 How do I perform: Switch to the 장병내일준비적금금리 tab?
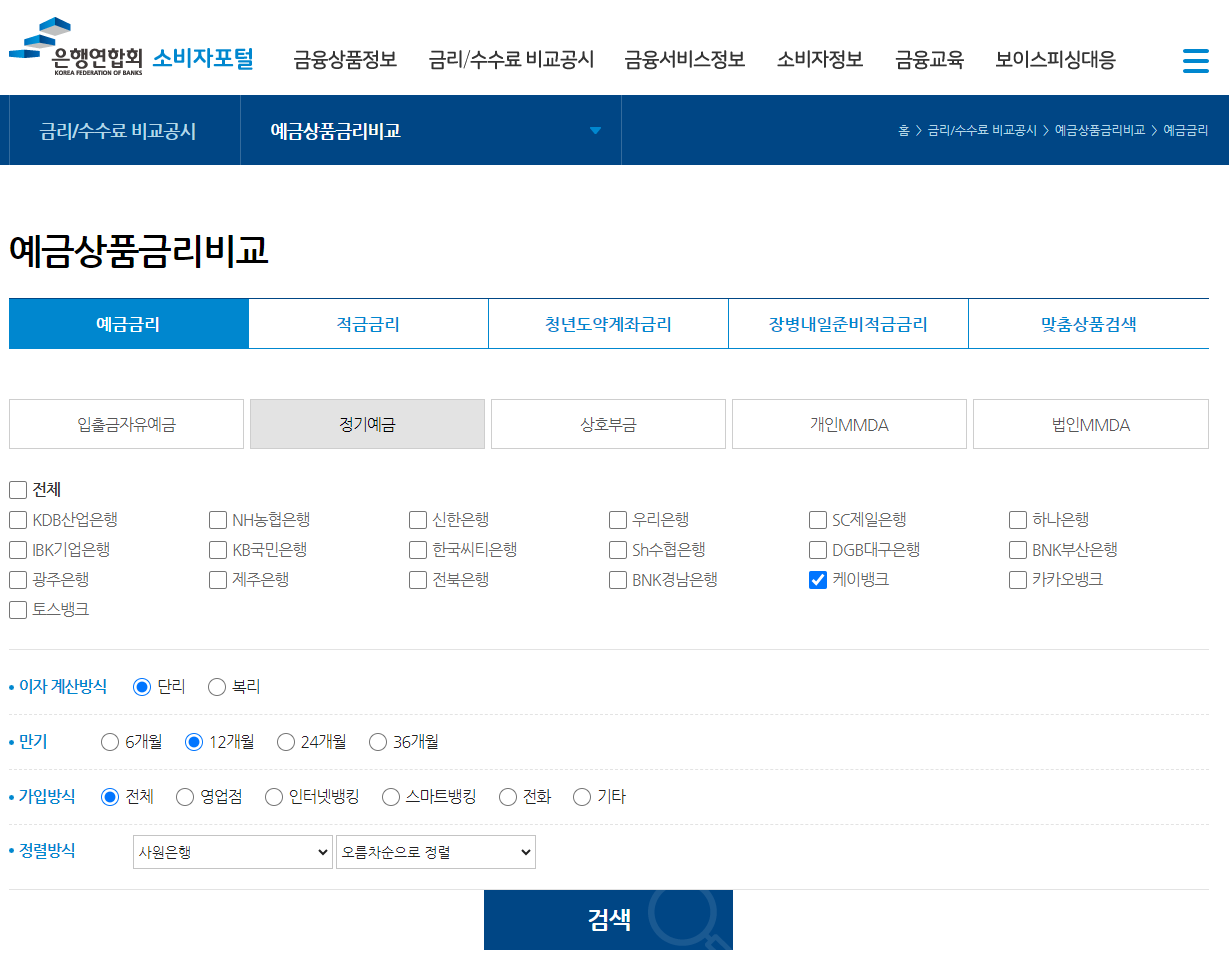coord(848,324)
